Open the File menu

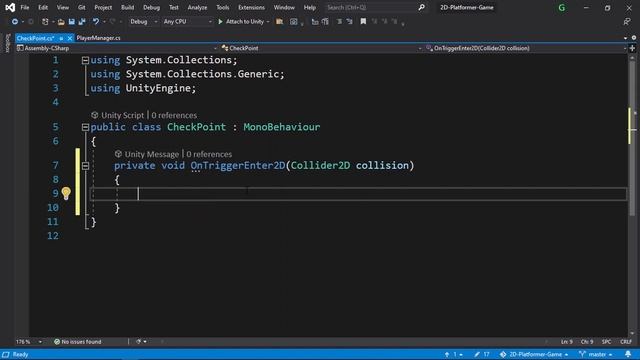point(24,7)
